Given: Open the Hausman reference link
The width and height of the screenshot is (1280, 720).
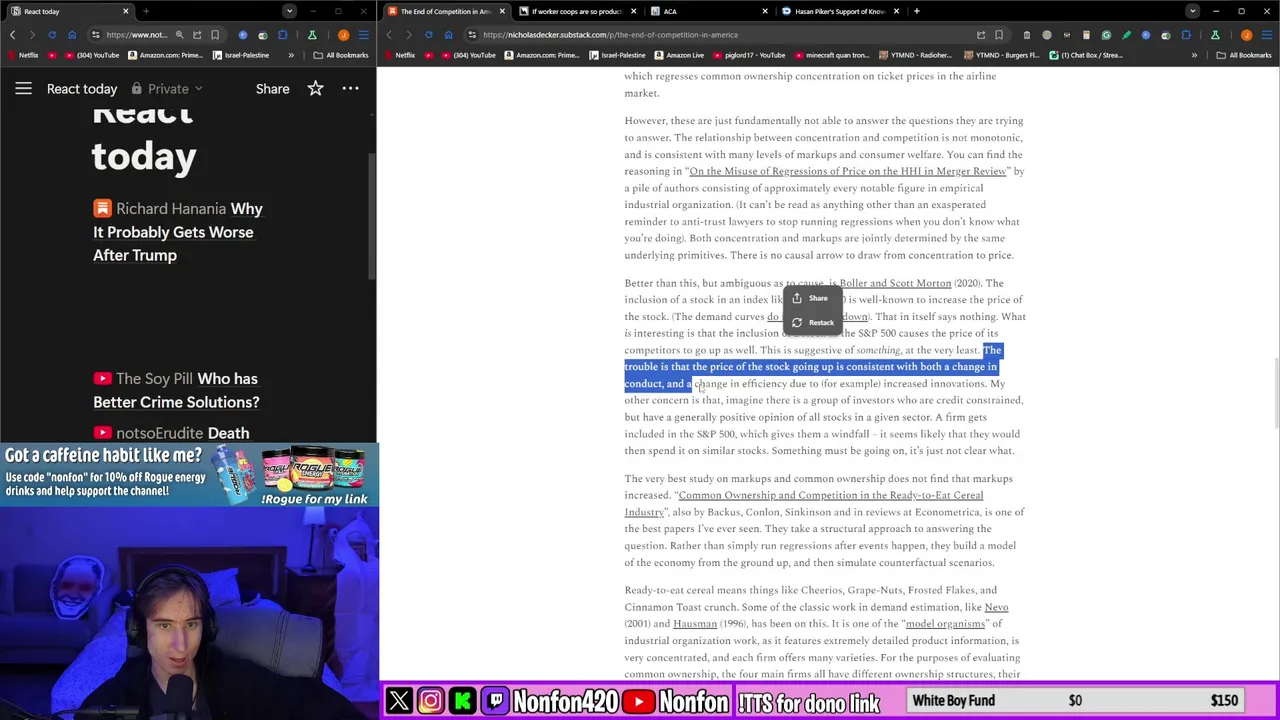Looking at the screenshot, I should pos(695,624).
